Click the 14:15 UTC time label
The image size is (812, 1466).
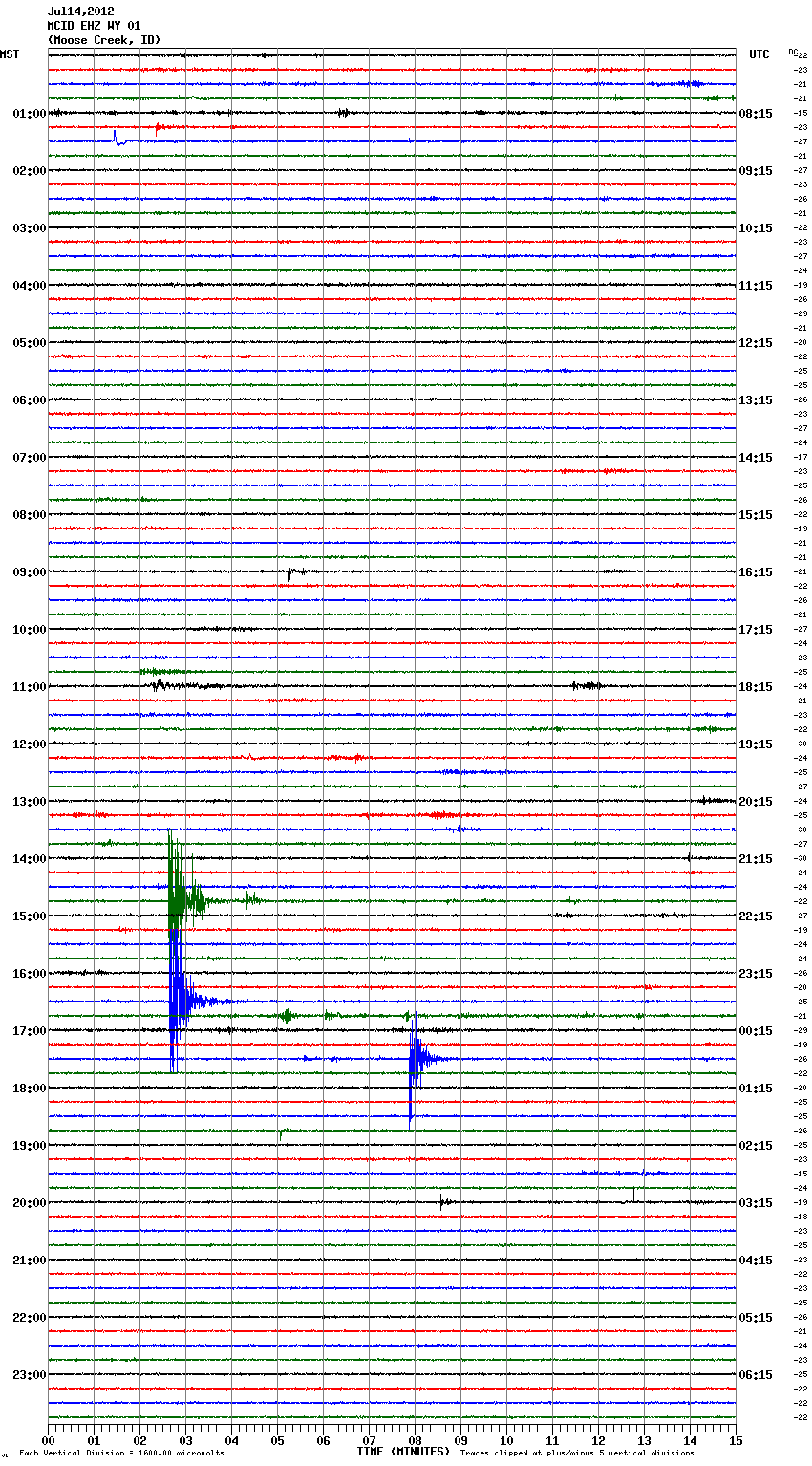(756, 458)
